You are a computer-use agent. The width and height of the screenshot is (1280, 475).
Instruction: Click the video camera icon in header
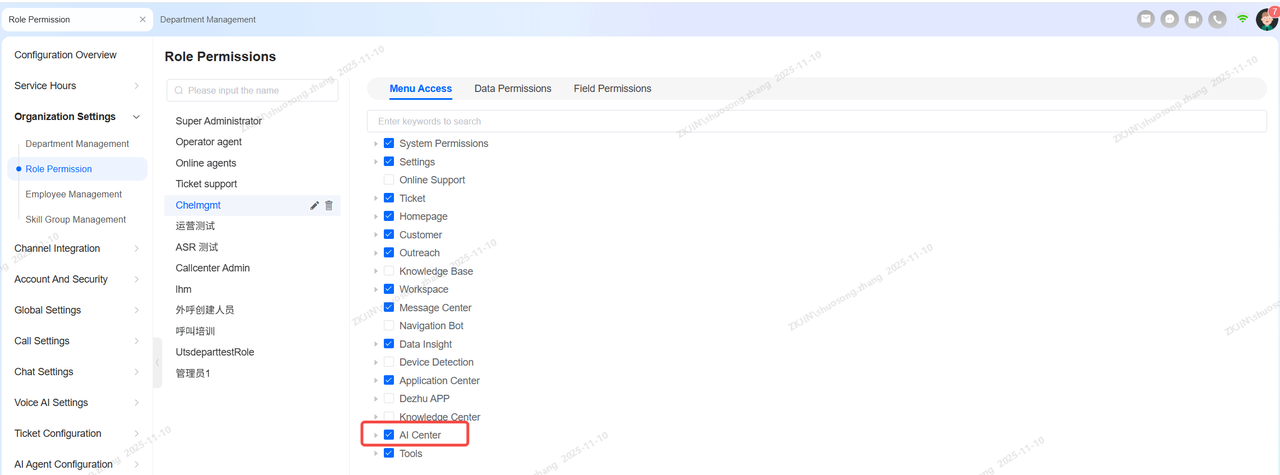coord(1193,19)
